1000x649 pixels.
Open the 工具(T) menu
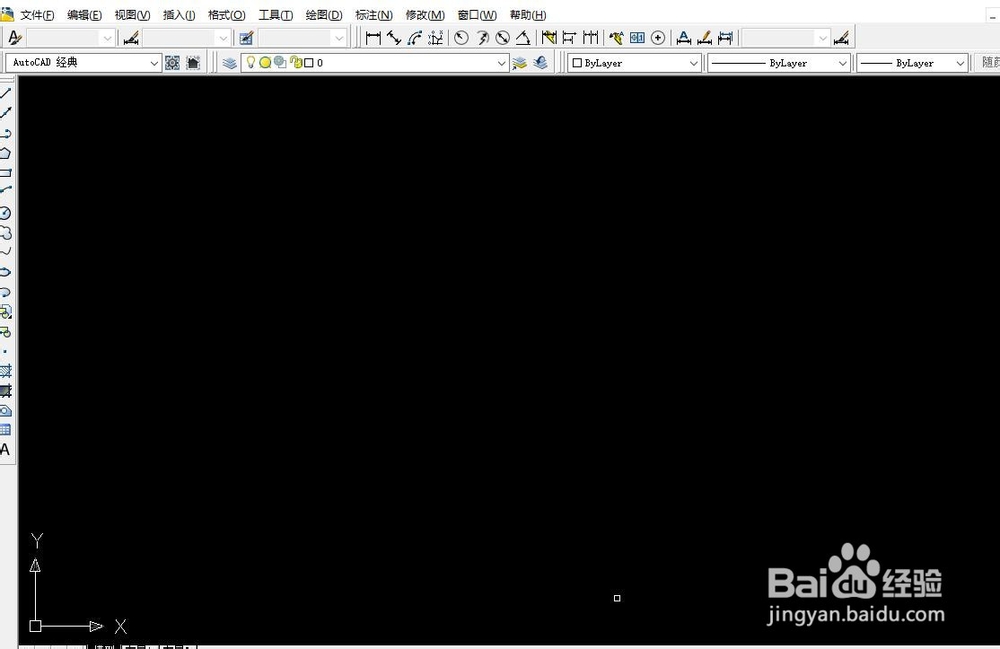tap(276, 15)
